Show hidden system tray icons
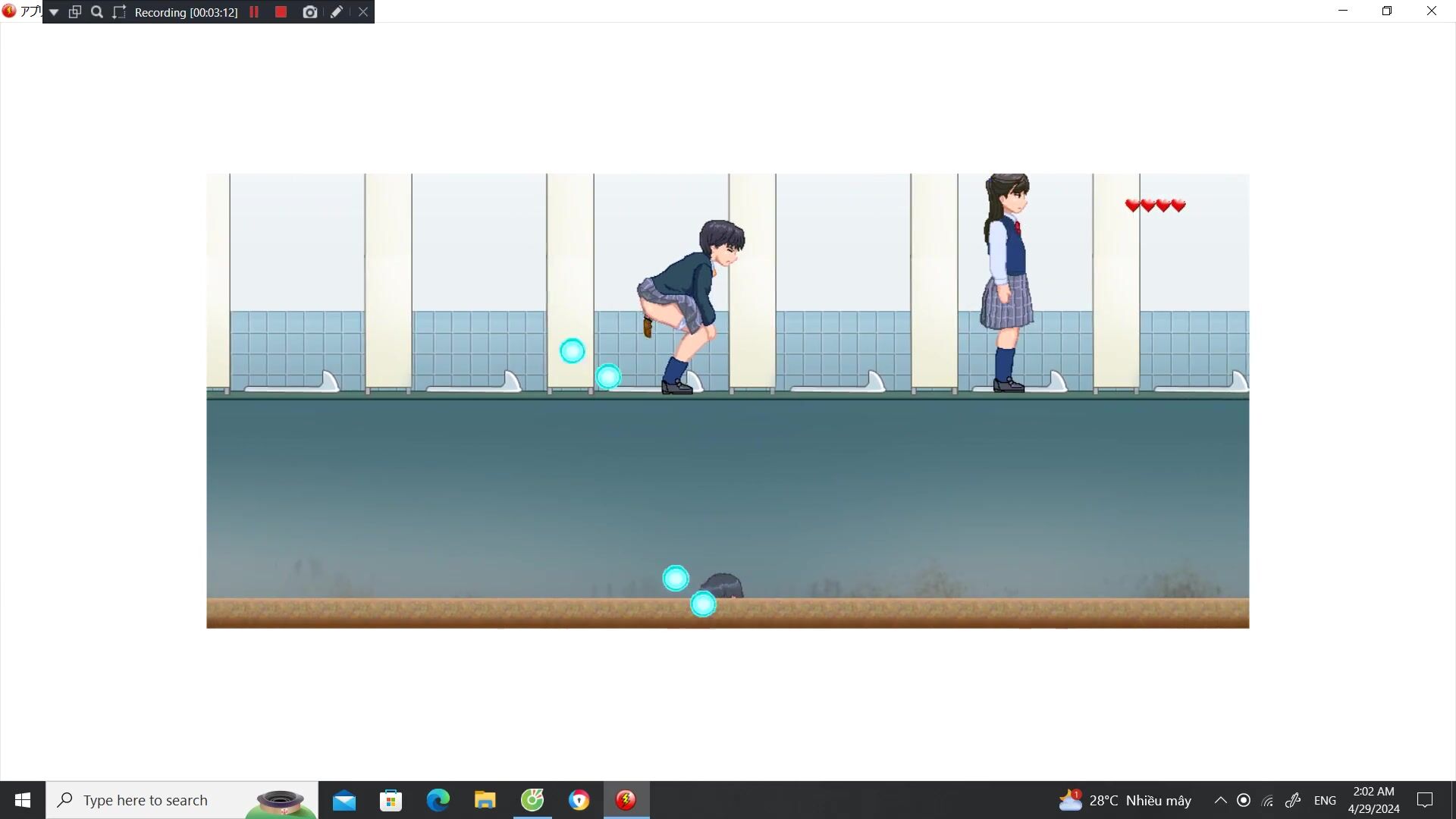This screenshot has height=819, width=1456. [x=1220, y=800]
